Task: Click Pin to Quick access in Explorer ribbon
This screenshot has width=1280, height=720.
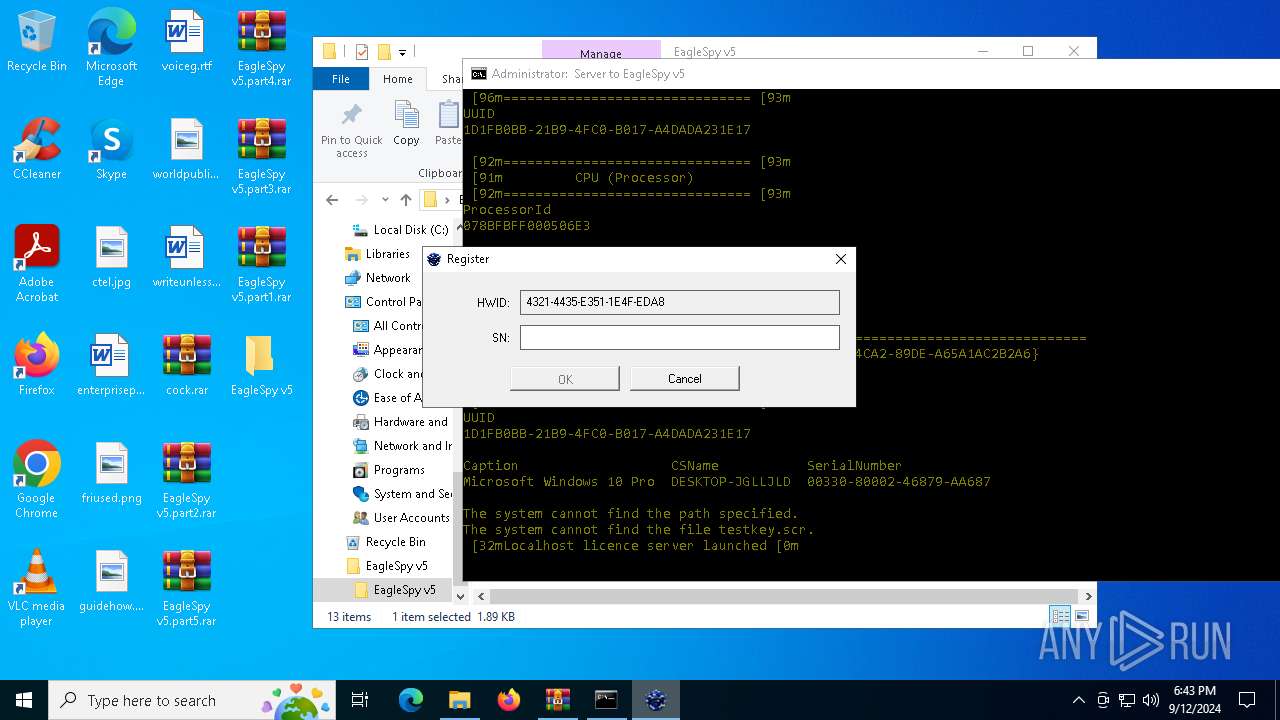Action: point(351,130)
